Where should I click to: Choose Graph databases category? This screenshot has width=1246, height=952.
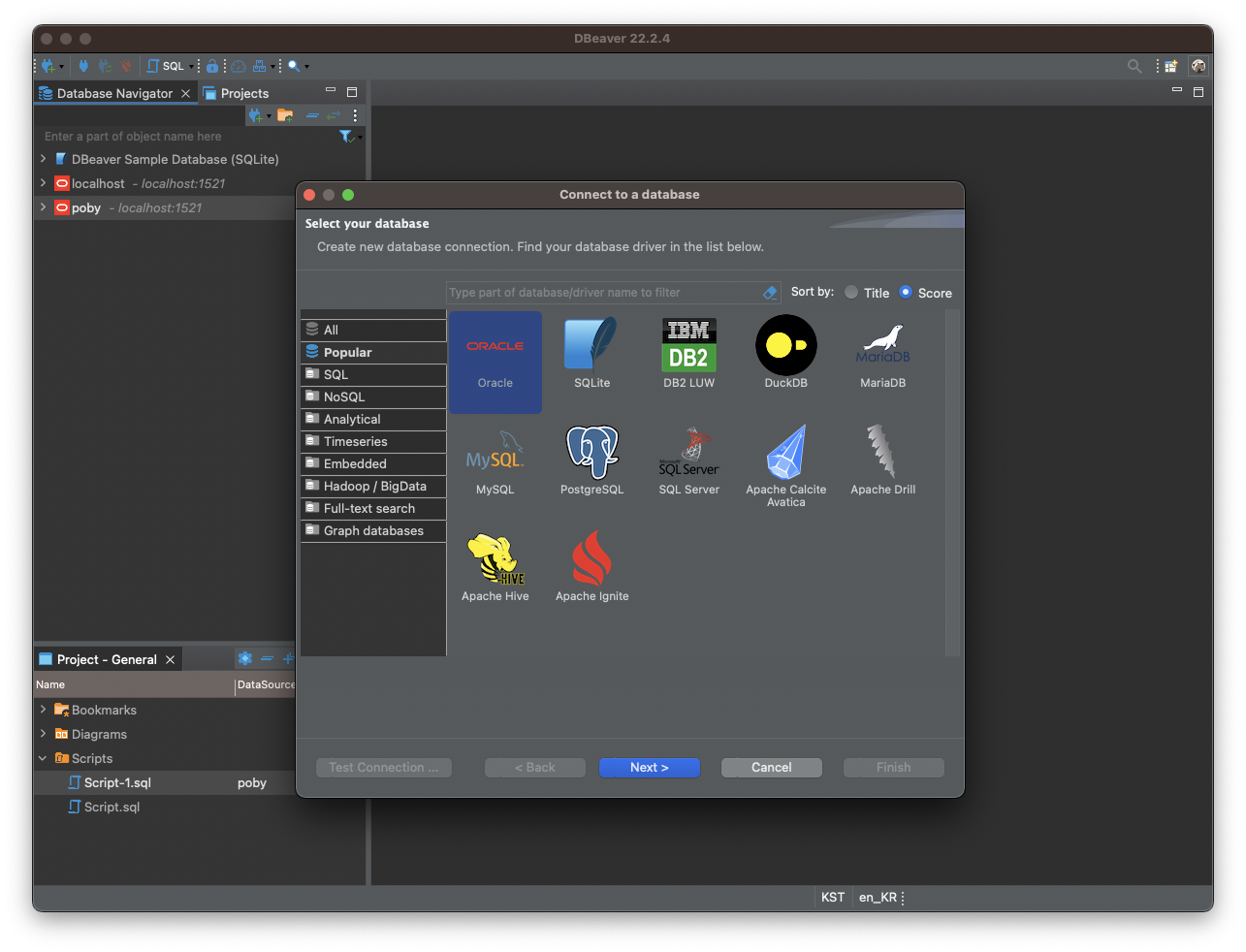(373, 530)
